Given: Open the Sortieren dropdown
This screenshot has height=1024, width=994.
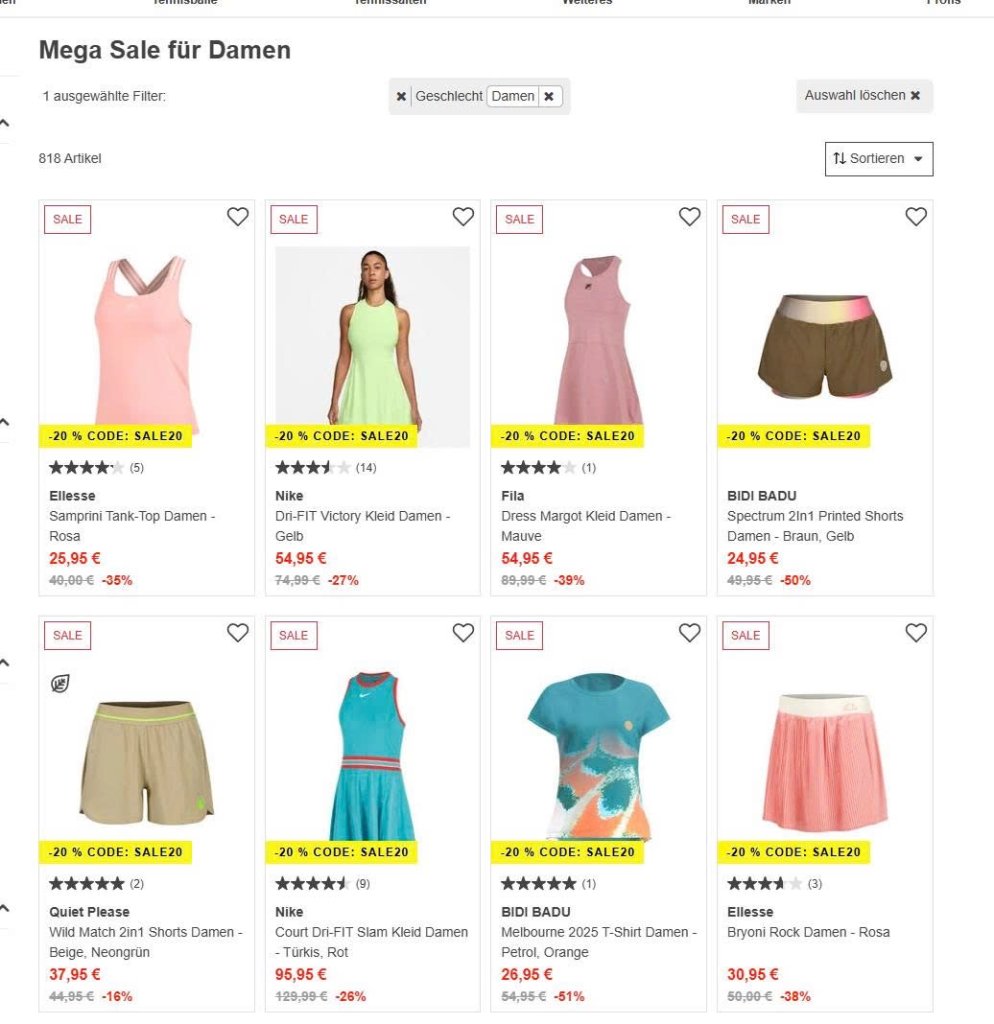Looking at the screenshot, I should point(879,159).
